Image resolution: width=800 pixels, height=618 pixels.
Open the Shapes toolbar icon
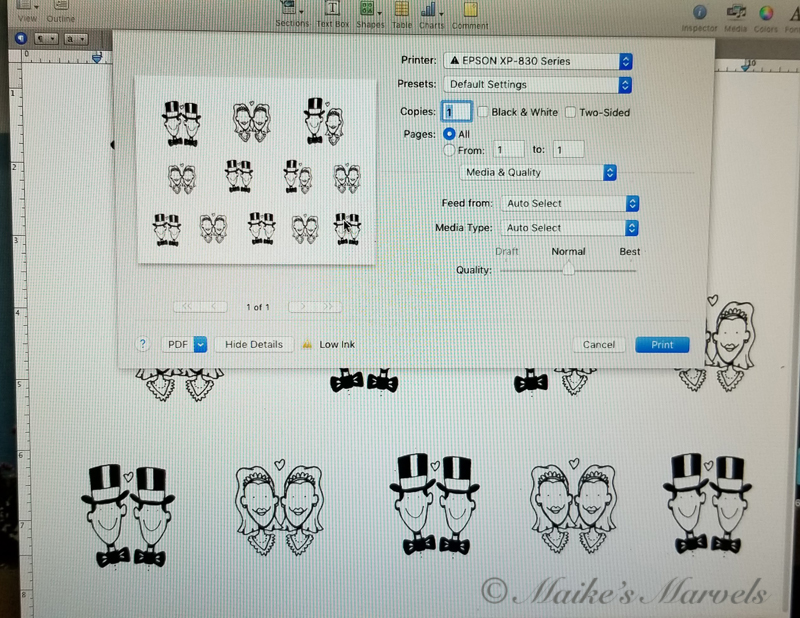[371, 12]
